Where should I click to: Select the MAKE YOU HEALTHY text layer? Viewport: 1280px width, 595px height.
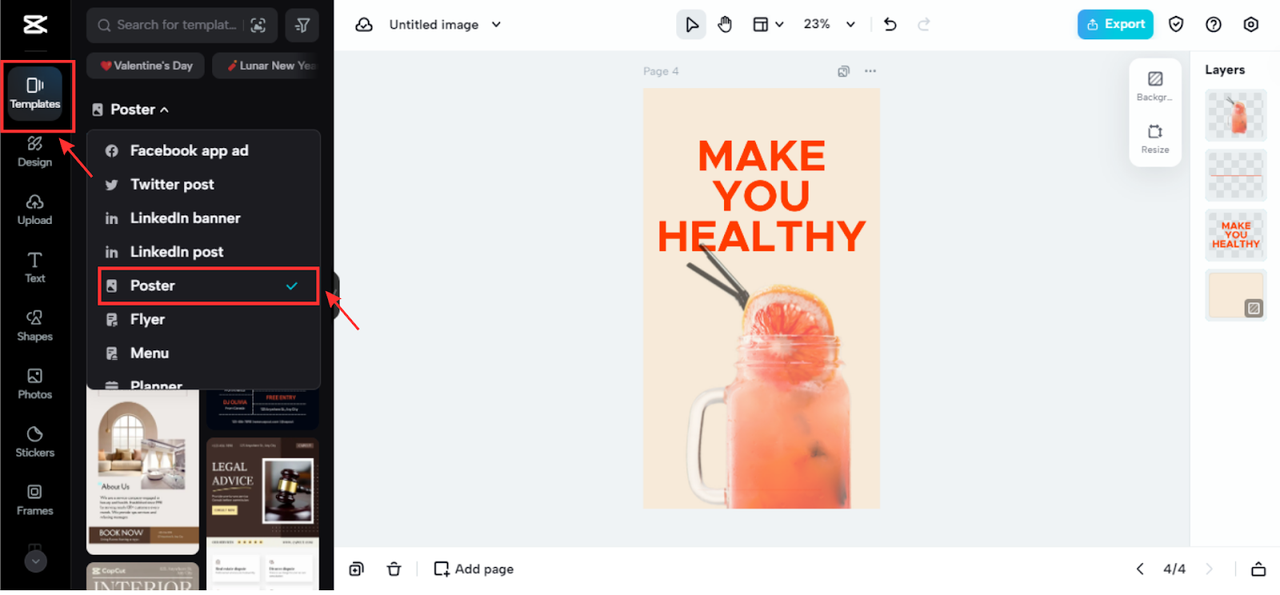point(1236,235)
